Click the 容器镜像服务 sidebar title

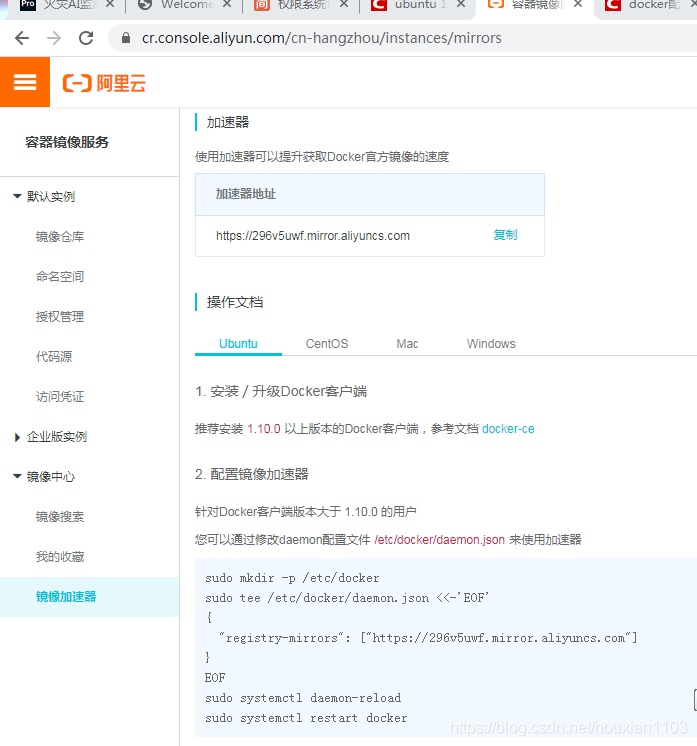click(67, 142)
